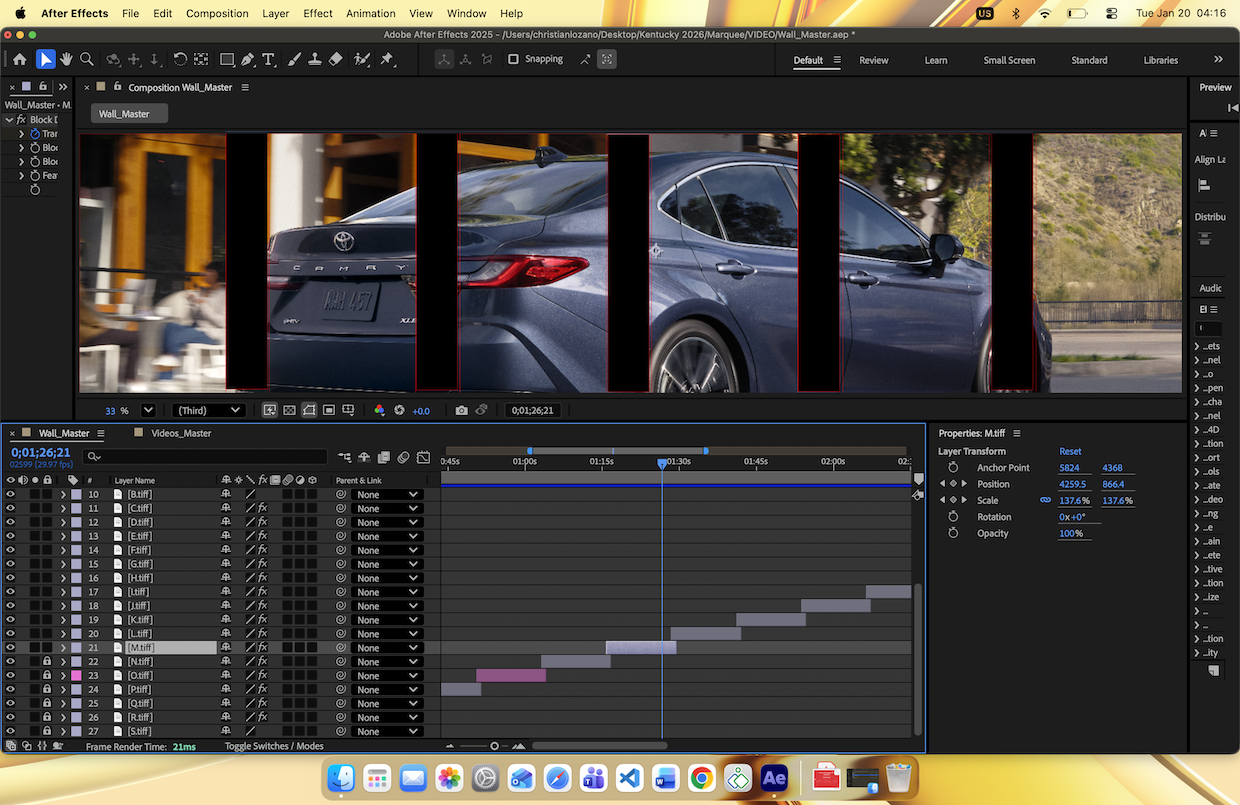Click the Region of Interest icon
This screenshot has height=805, width=1240.
(x=329, y=410)
